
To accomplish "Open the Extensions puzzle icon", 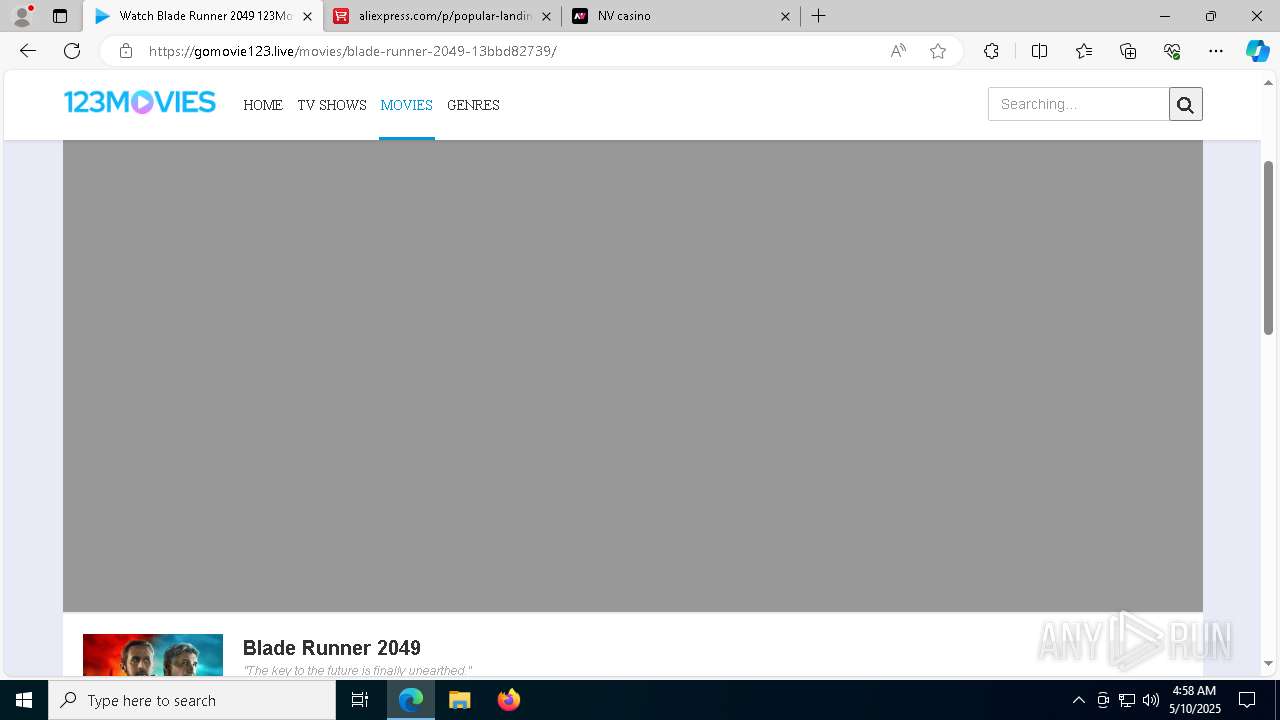I will point(991,51).
